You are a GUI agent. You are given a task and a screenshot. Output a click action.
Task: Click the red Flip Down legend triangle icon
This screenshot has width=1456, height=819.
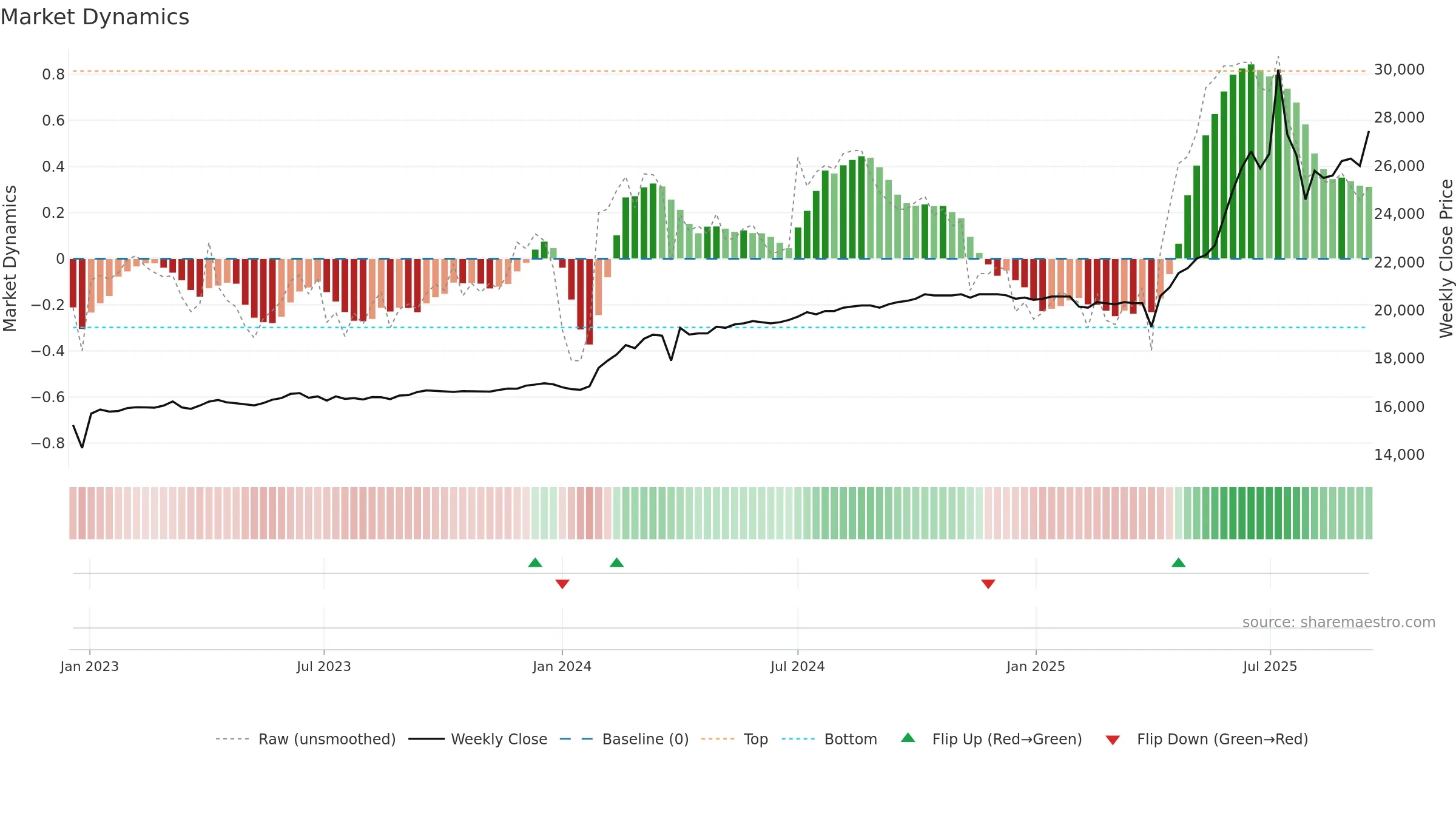pos(1113,740)
